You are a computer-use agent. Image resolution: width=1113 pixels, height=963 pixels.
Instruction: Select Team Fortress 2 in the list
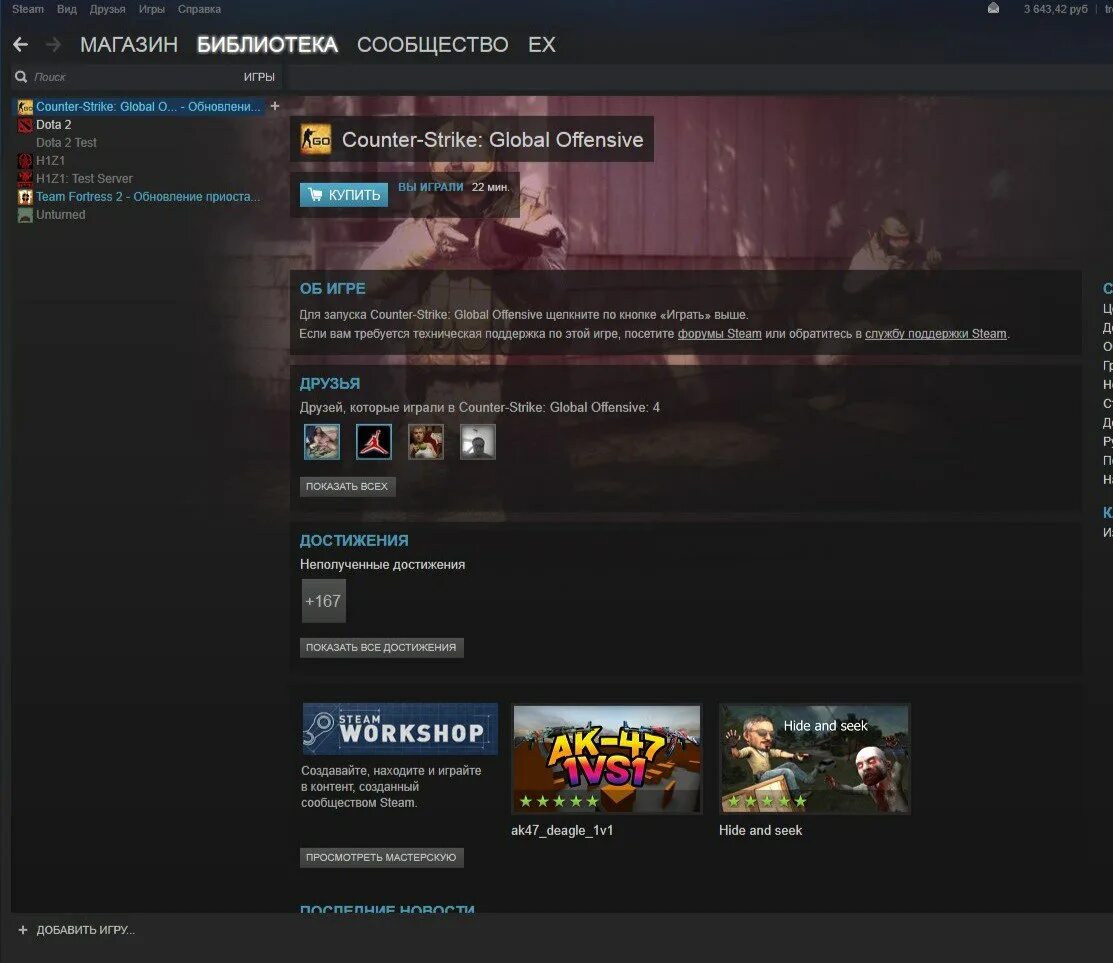(x=148, y=197)
